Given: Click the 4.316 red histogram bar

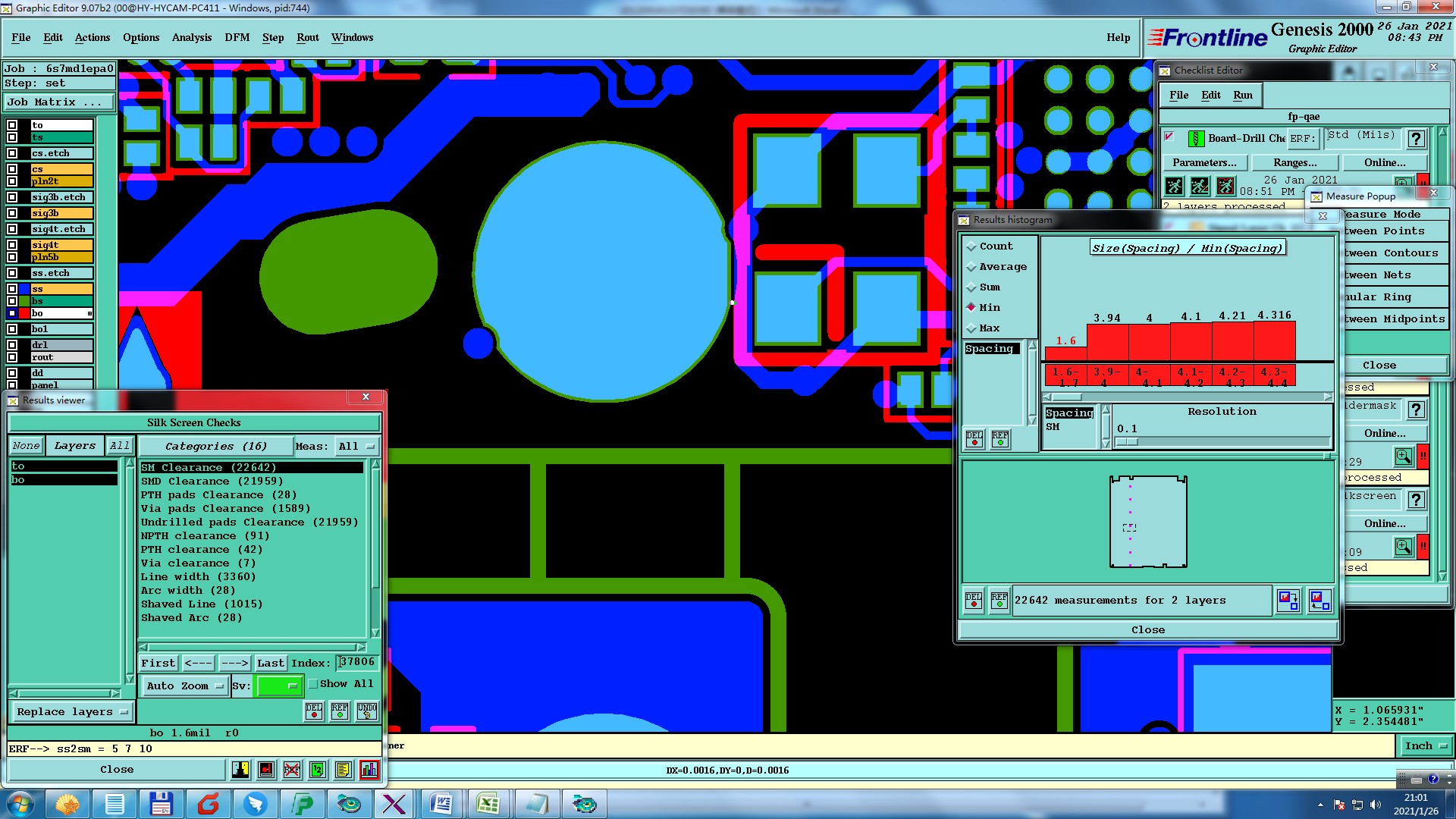Looking at the screenshot, I should 1275,341.
